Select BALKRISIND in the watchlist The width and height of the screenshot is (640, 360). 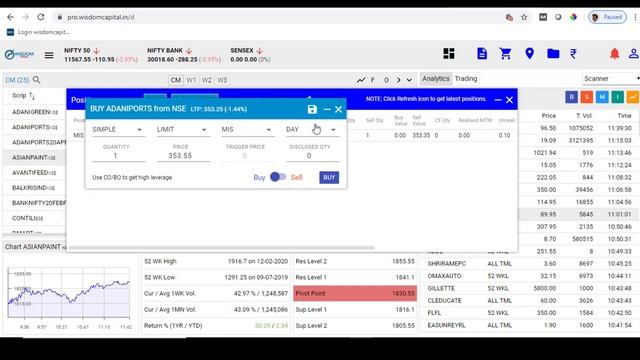[x=35, y=188]
